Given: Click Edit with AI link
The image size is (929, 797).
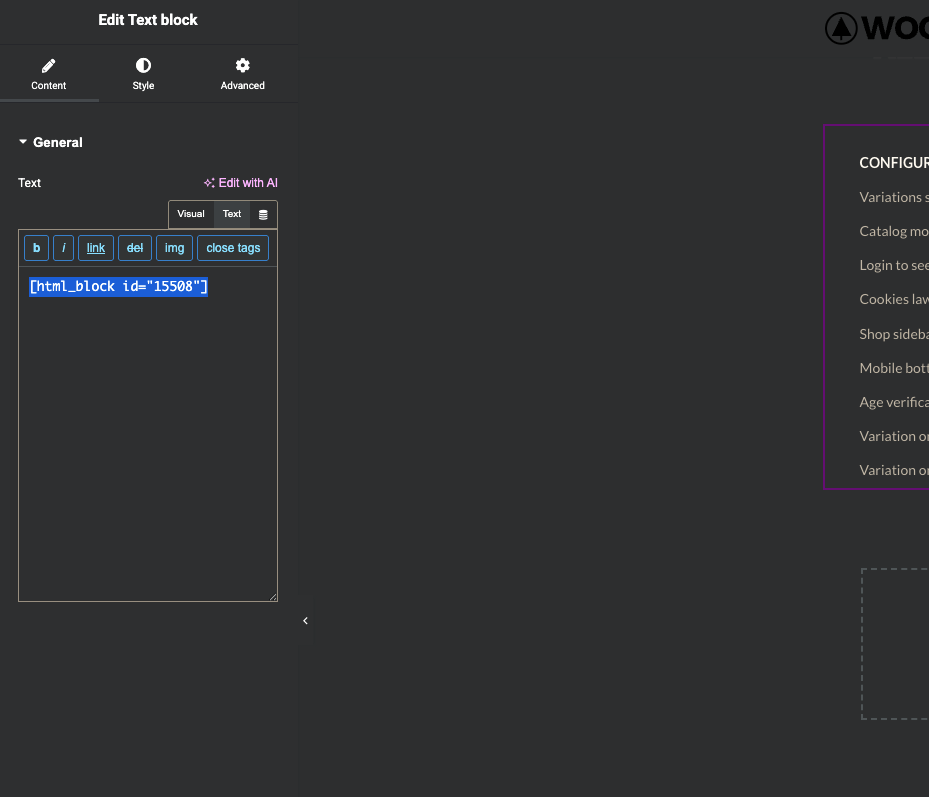Looking at the screenshot, I should click(x=241, y=183).
